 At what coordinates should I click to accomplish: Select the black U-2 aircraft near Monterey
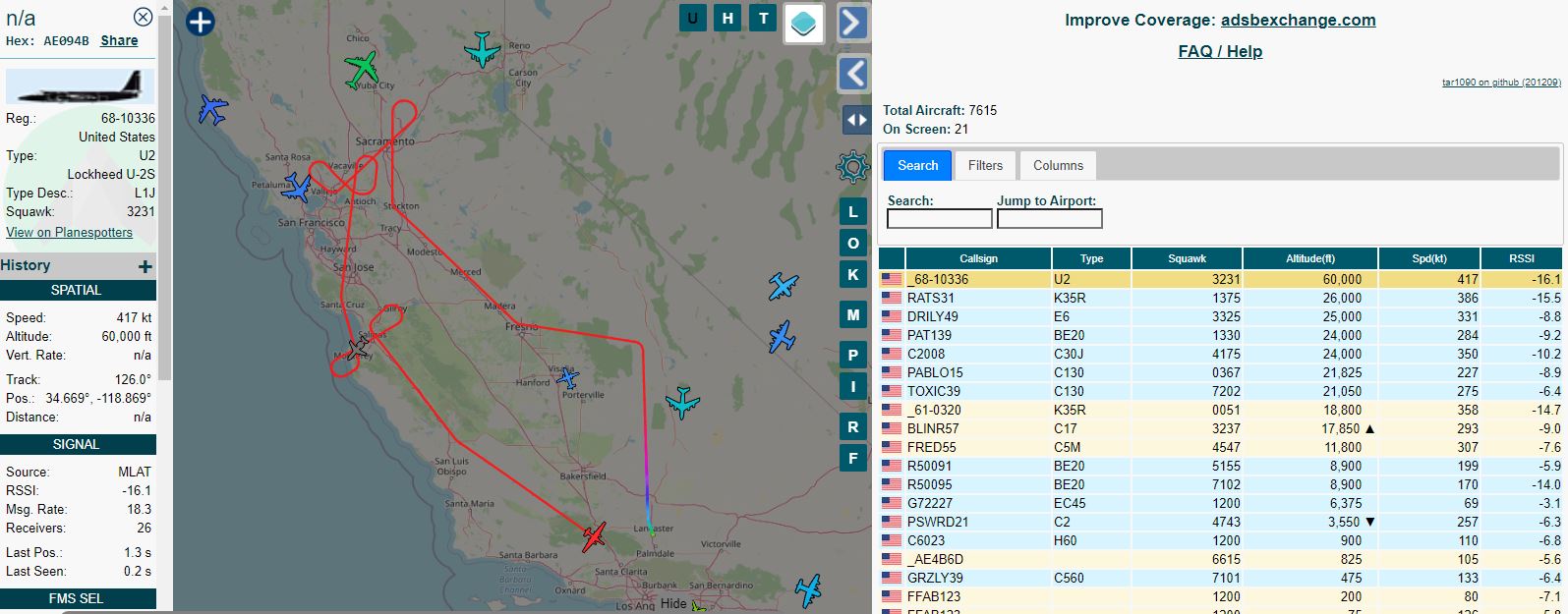tap(359, 347)
